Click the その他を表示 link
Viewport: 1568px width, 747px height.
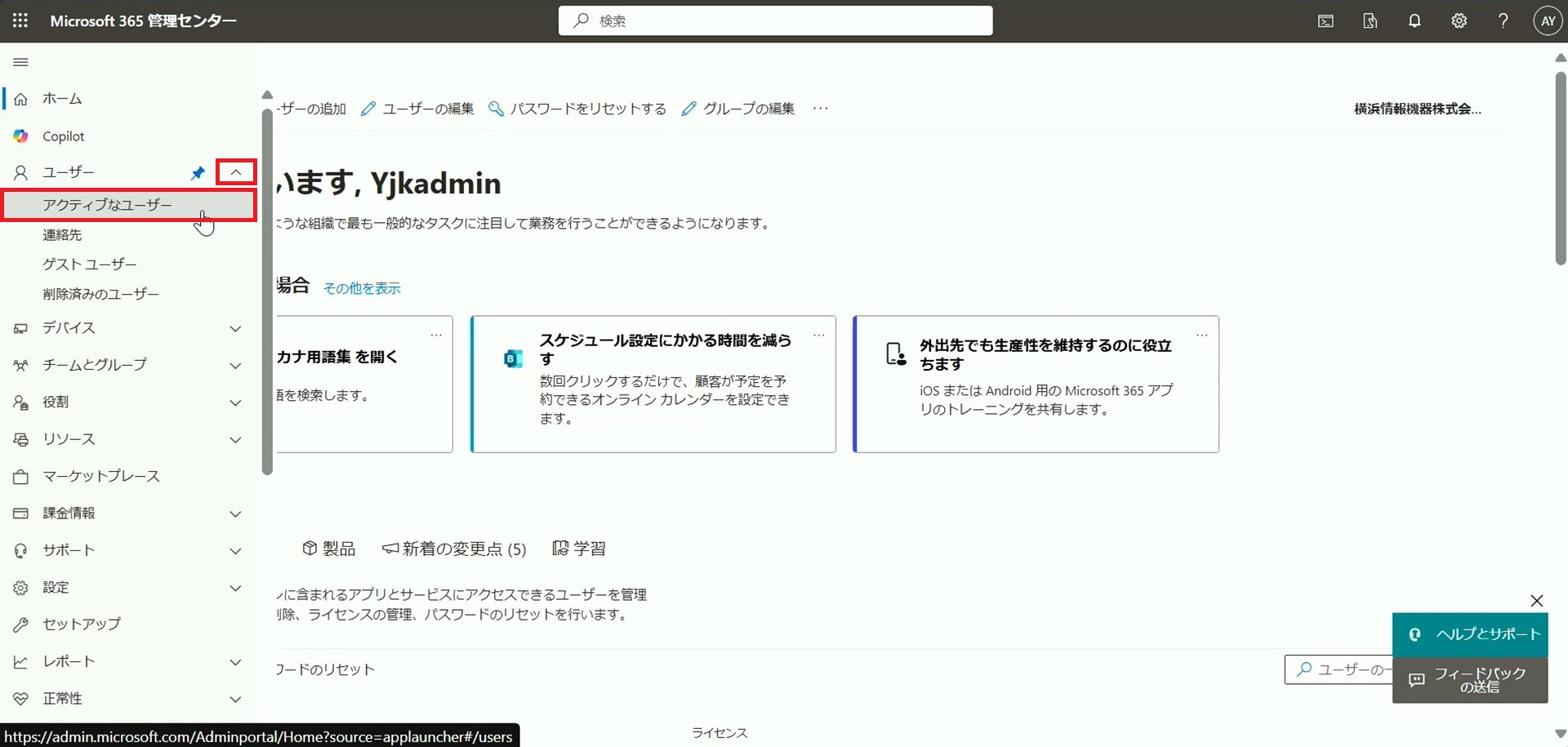tap(362, 288)
